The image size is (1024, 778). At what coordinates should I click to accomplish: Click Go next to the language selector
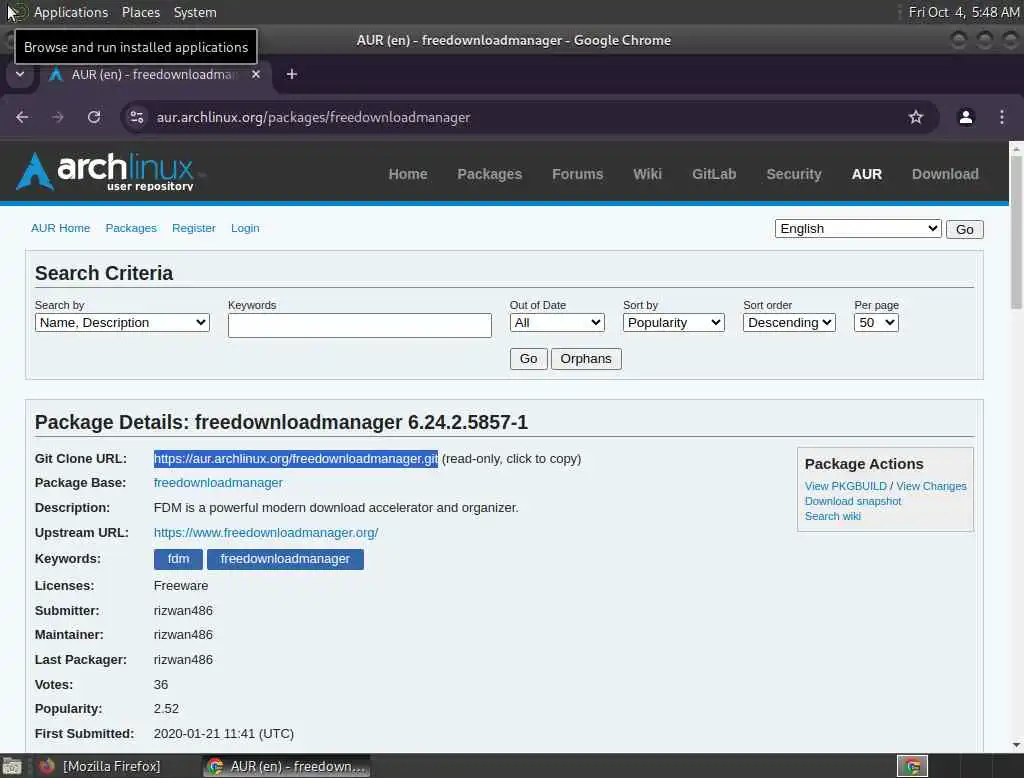point(964,229)
